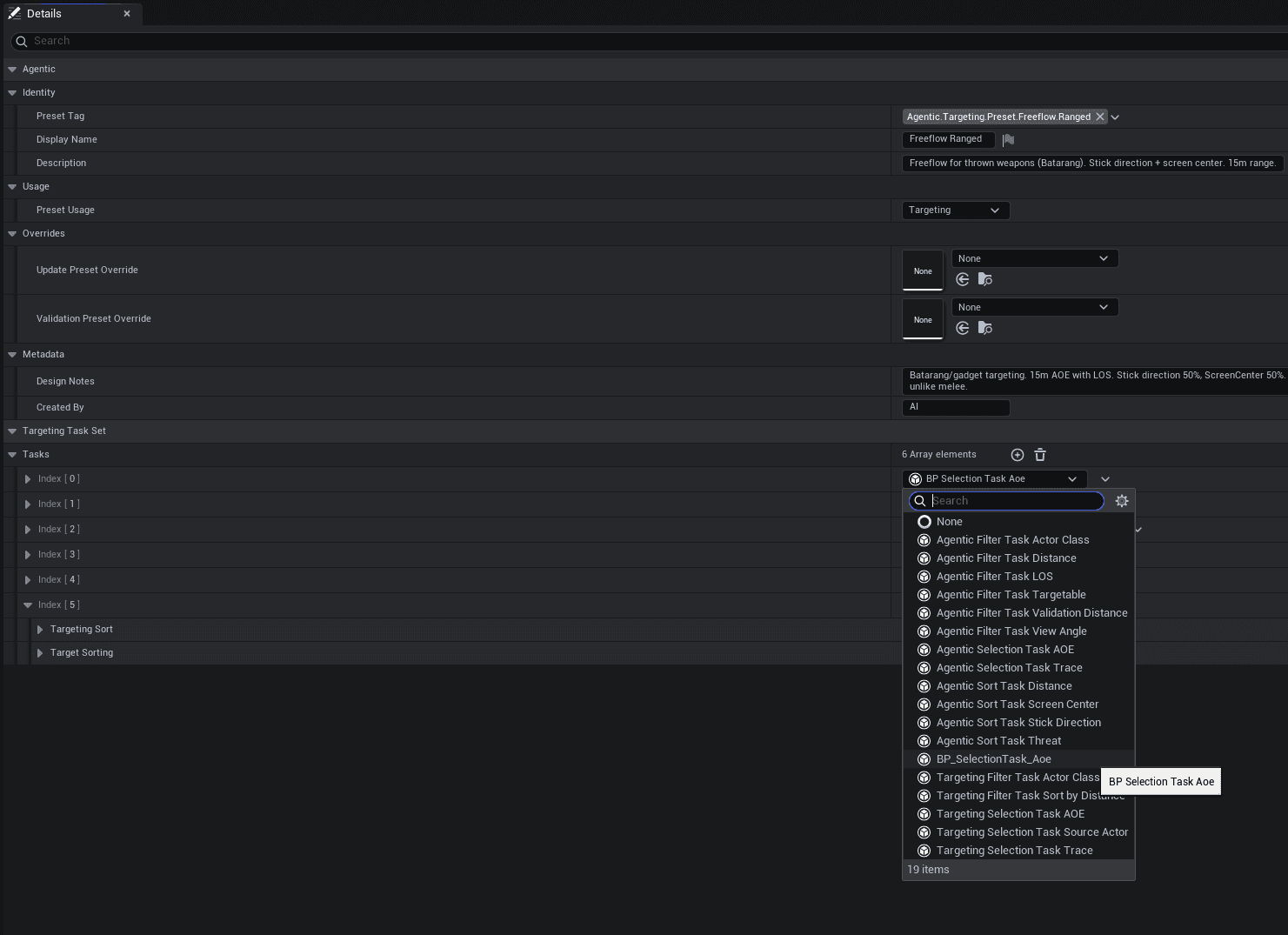Open the Update Preset Override None dropdown
This screenshot has width=1288, height=935.
[x=1034, y=258]
